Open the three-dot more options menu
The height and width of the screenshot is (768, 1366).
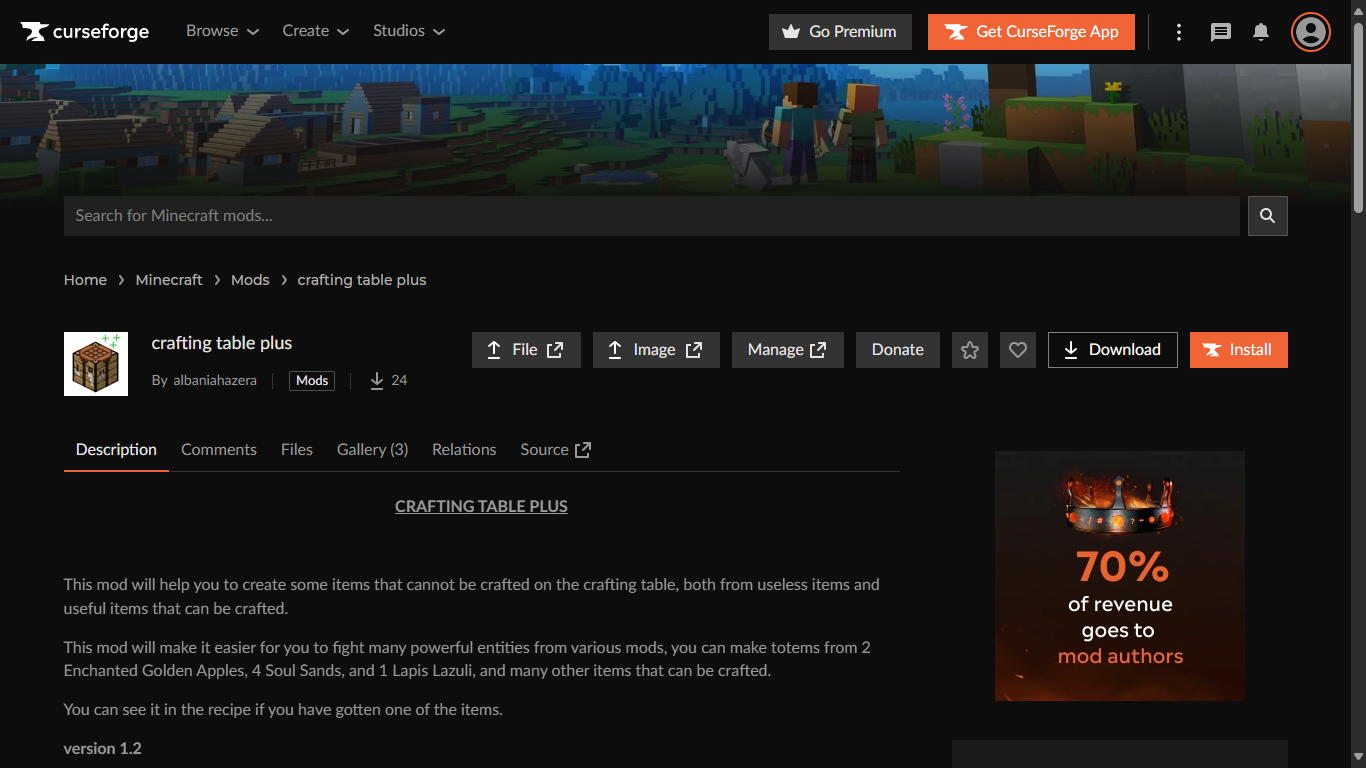click(1179, 32)
